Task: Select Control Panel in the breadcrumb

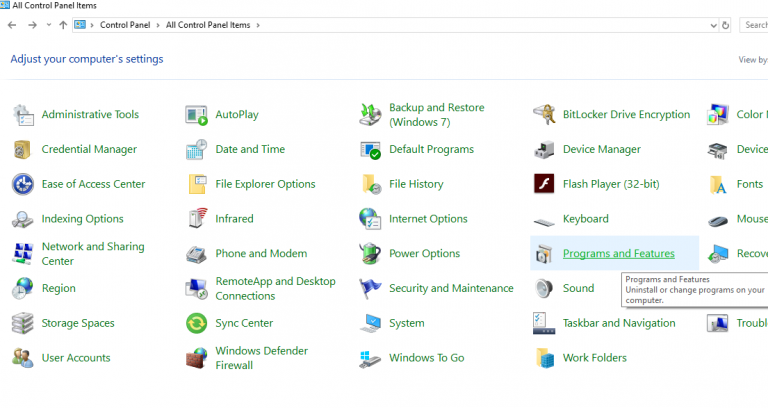Action: coord(125,25)
